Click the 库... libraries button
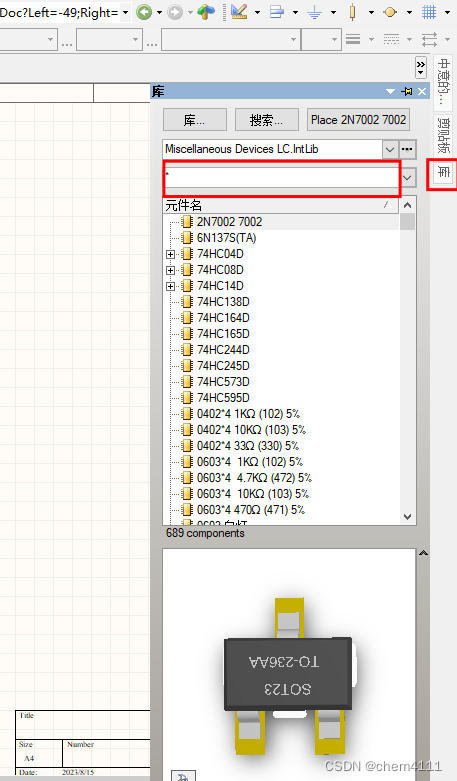This screenshot has width=457, height=781. coord(195,120)
